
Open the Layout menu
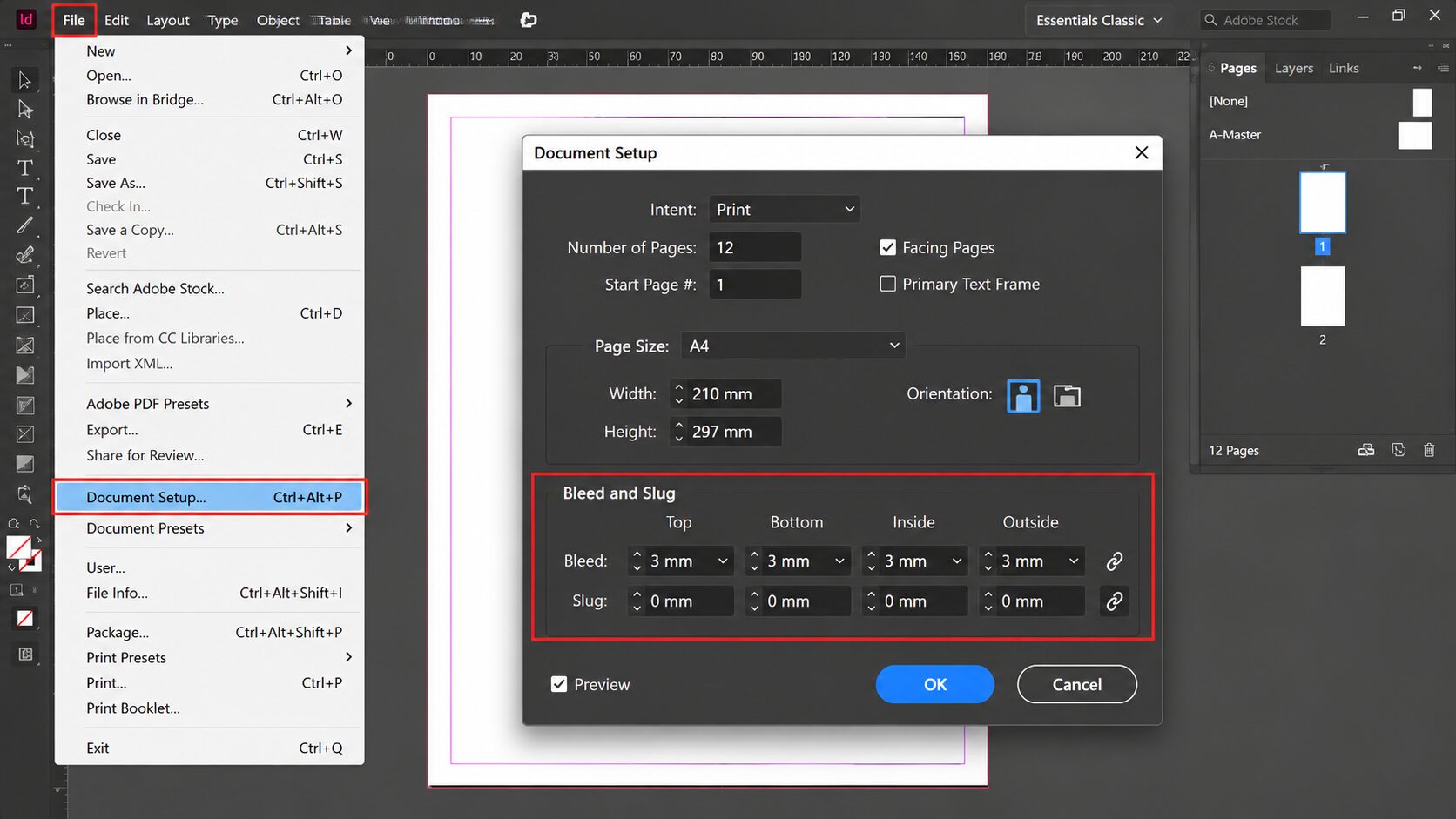pos(167,20)
